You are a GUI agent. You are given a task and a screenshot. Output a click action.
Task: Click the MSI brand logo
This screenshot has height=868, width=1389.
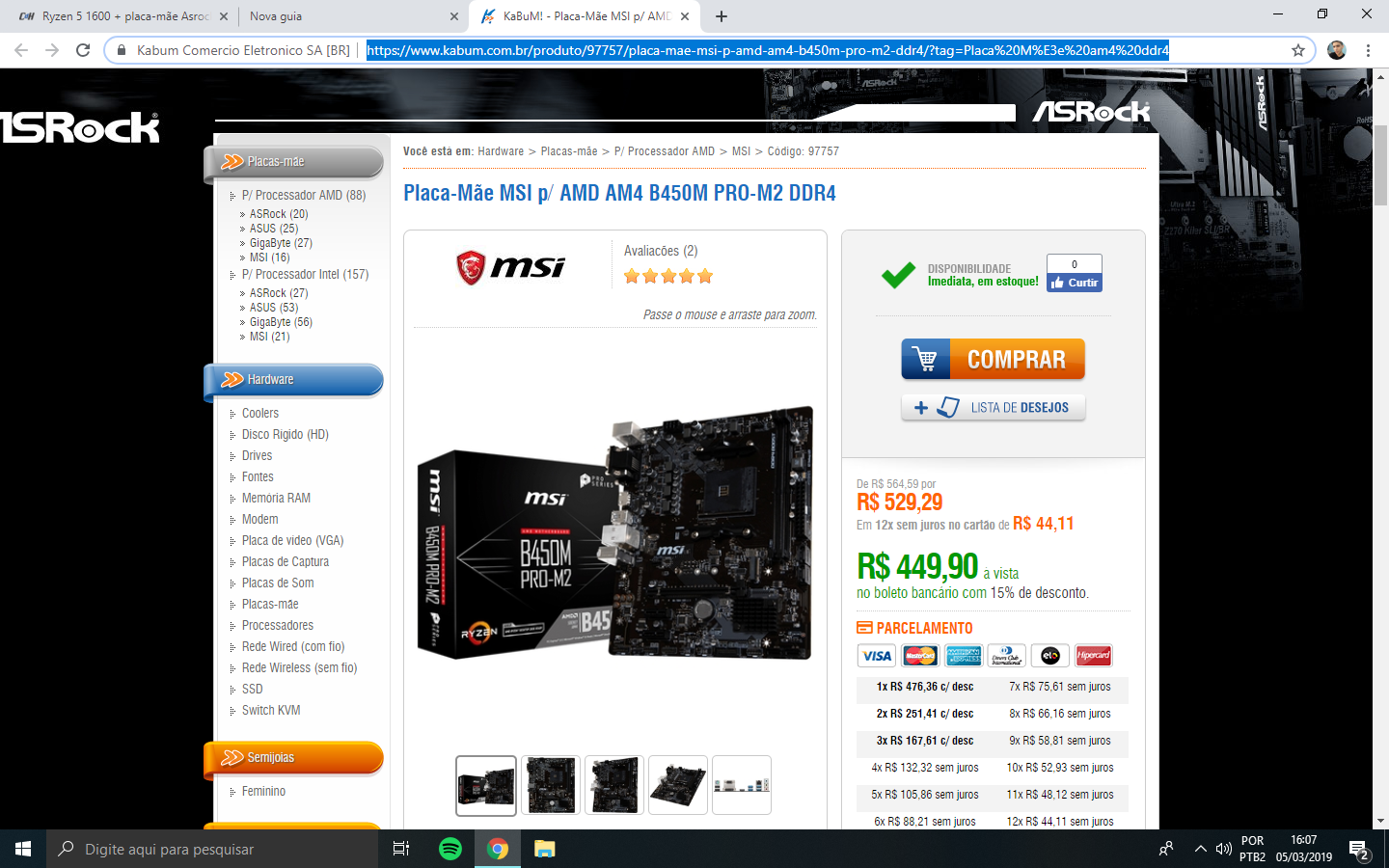510,267
